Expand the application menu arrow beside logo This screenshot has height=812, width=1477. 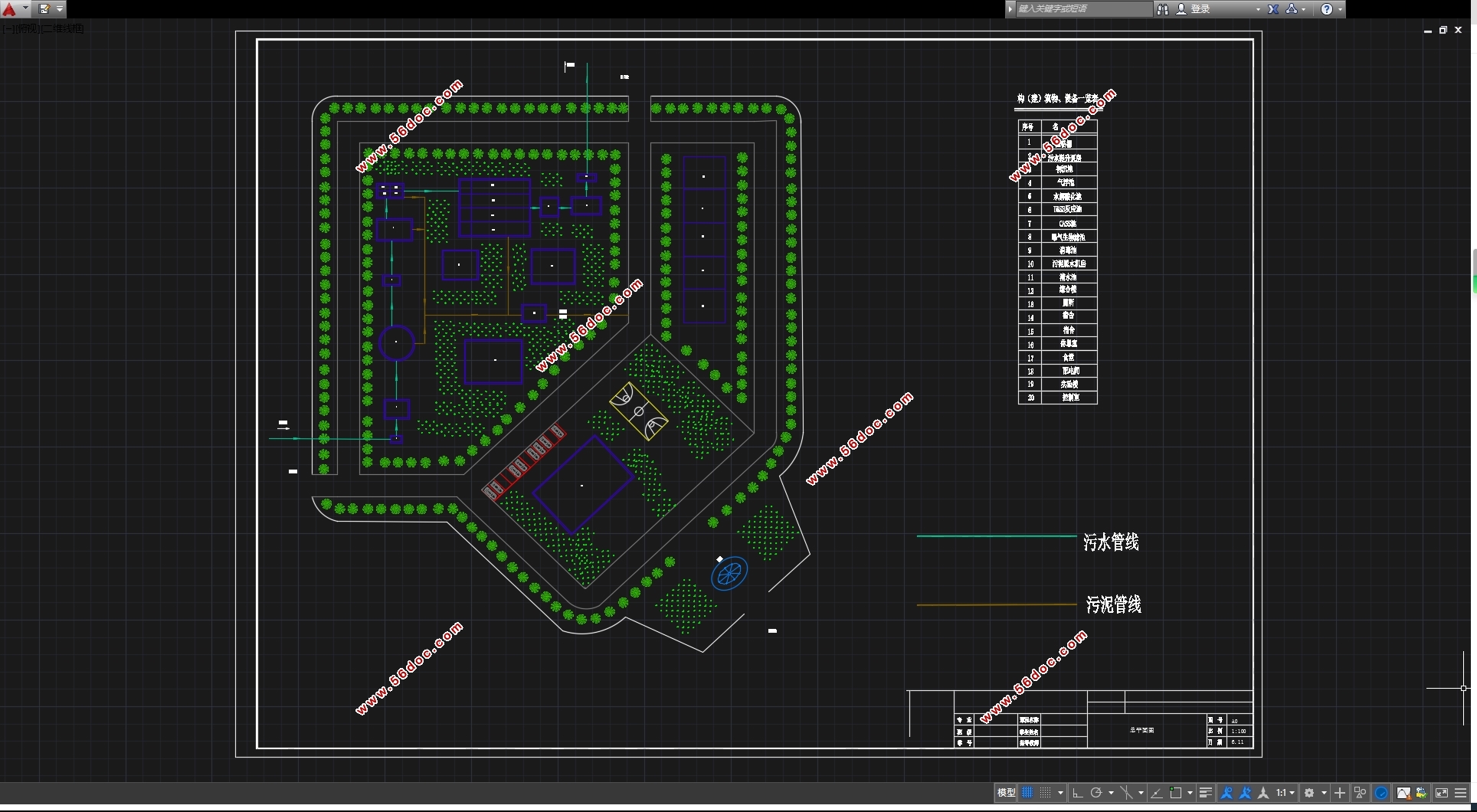pos(25,9)
